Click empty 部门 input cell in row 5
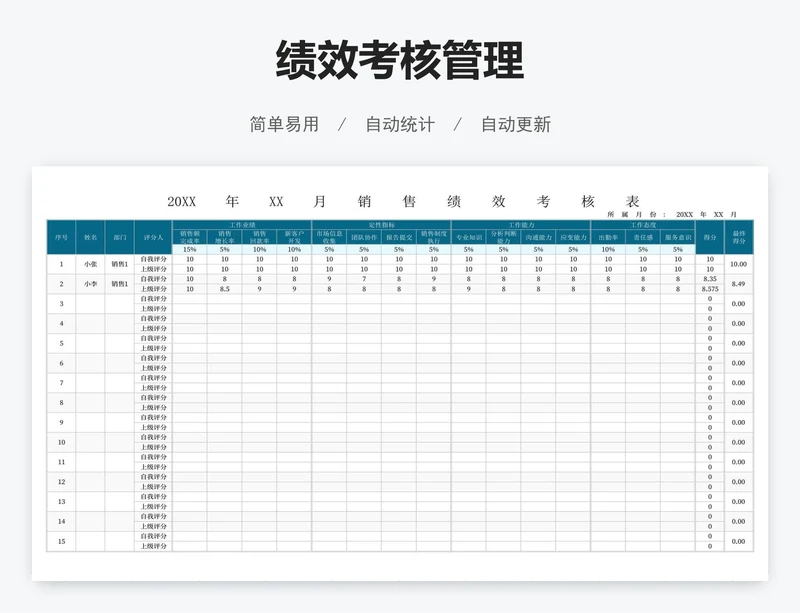The height and width of the screenshot is (613, 800). point(120,344)
